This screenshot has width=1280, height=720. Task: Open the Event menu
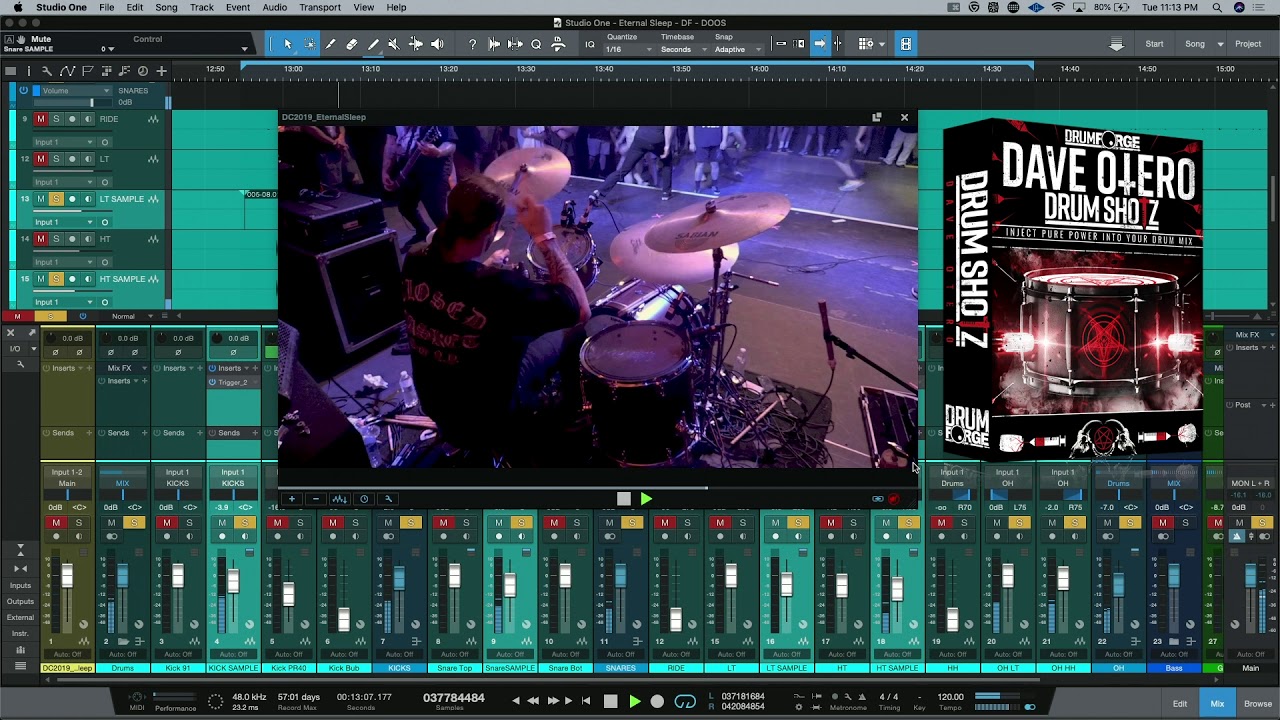pyautogui.click(x=238, y=7)
